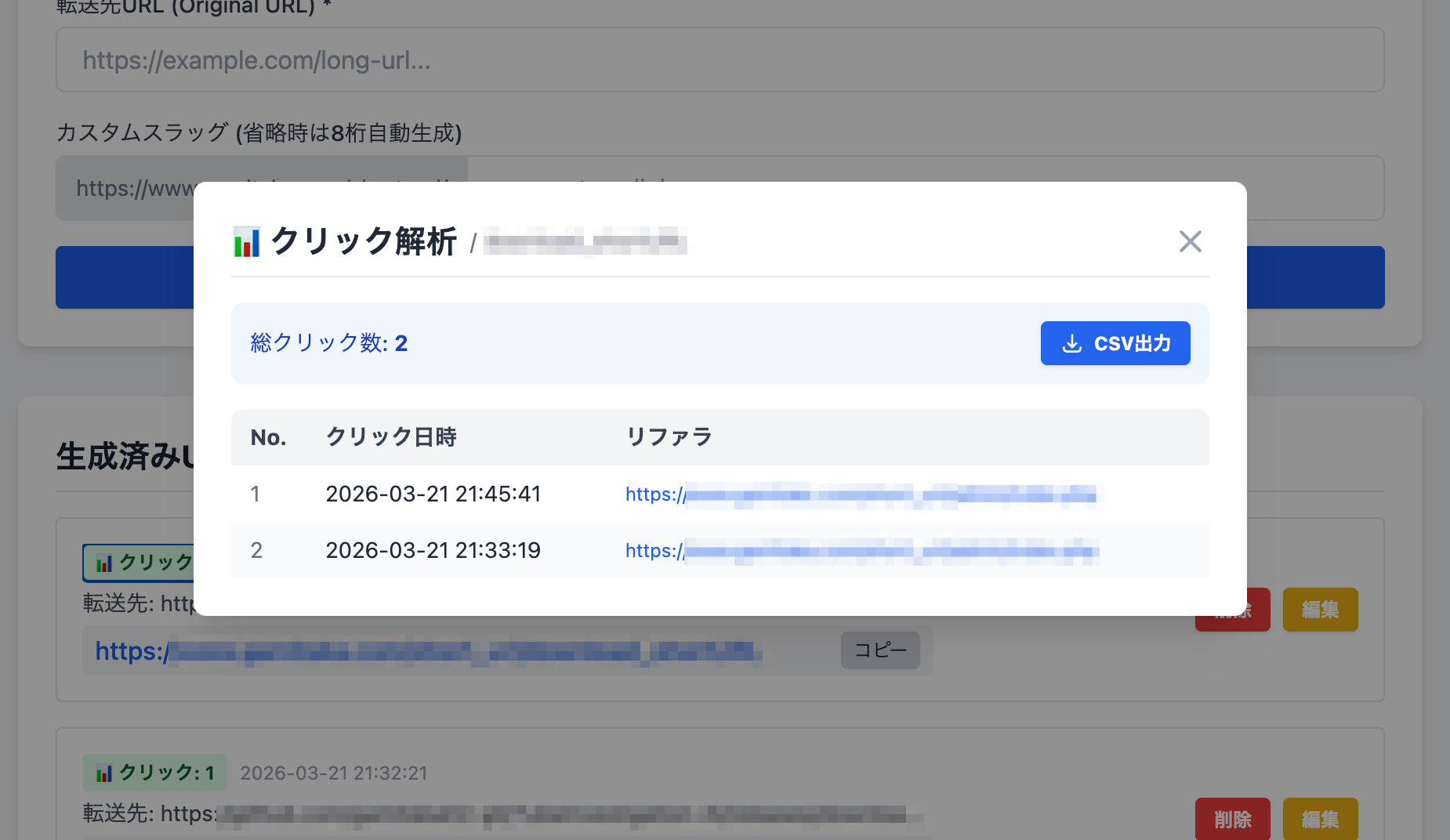The width and height of the screenshot is (1450, 840).
Task: Edit the first generated link via 編集
Action: point(1320,609)
